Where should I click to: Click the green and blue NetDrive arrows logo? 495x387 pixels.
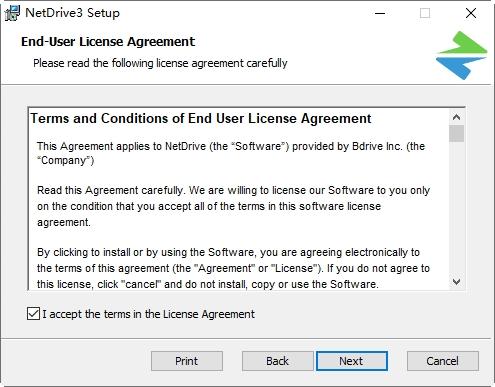tap(461, 55)
